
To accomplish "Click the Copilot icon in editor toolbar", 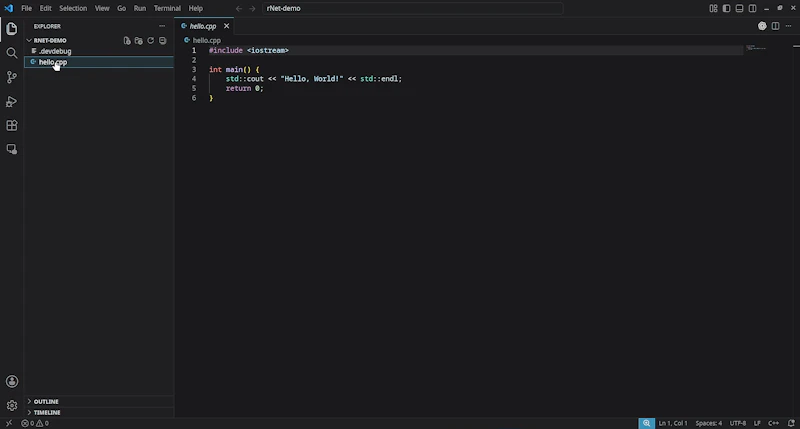I will coord(762,26).
